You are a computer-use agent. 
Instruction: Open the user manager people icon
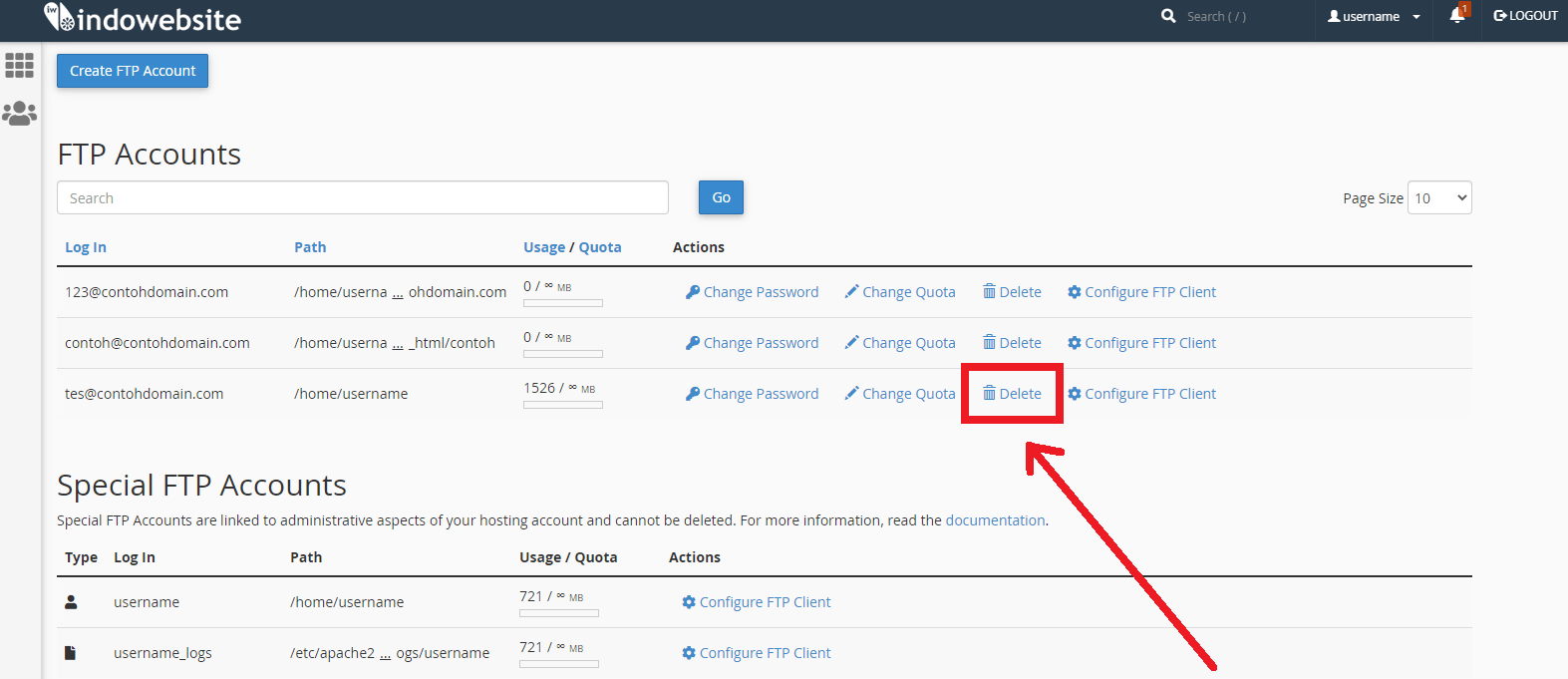(x=20, y=114)
